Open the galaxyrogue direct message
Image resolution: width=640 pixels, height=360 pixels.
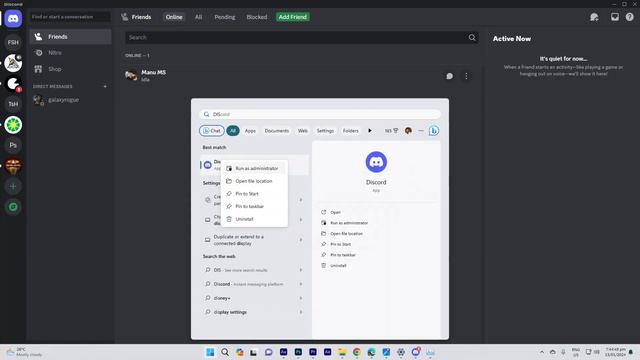(70, 100)
